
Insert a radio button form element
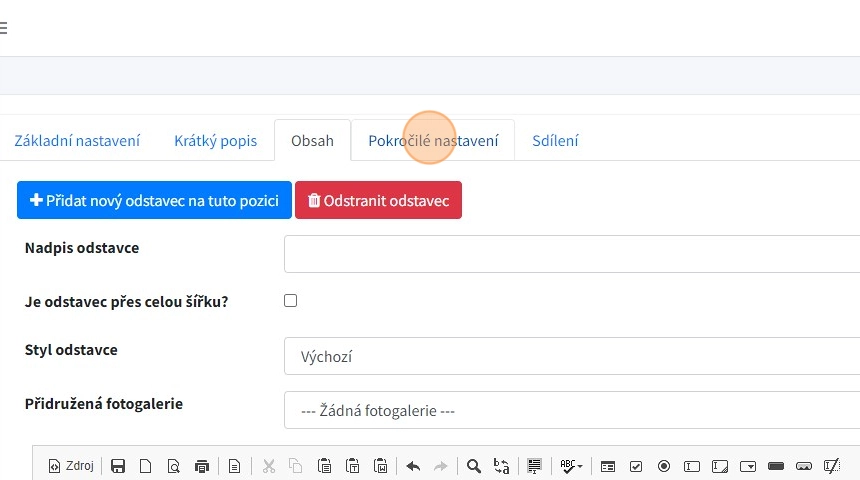point(664,466)
